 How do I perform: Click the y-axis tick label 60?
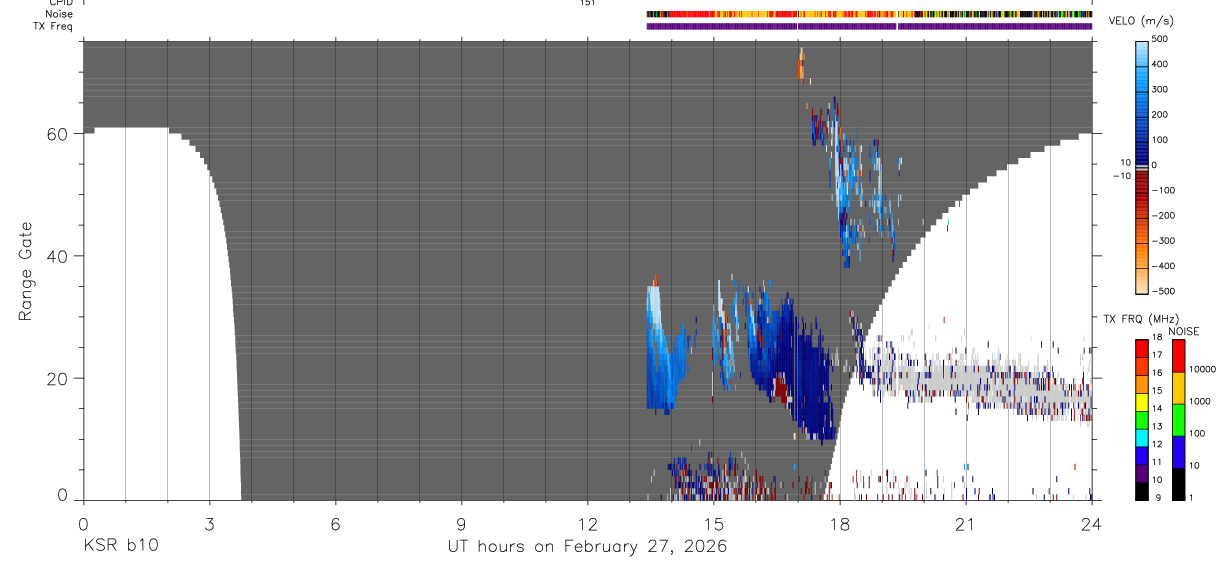point(58,134)
